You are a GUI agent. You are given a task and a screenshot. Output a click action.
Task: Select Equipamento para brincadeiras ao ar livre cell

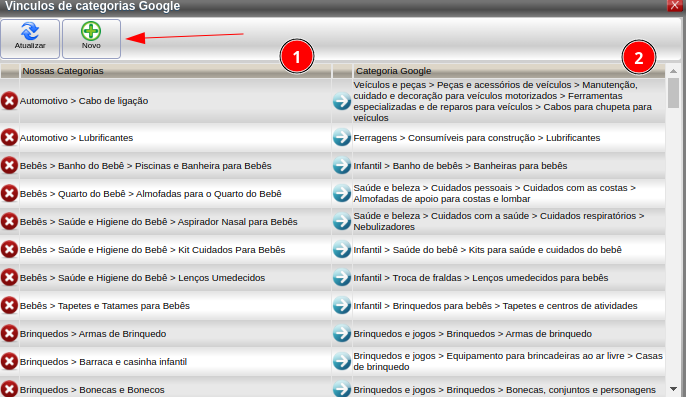coord(509,362)
